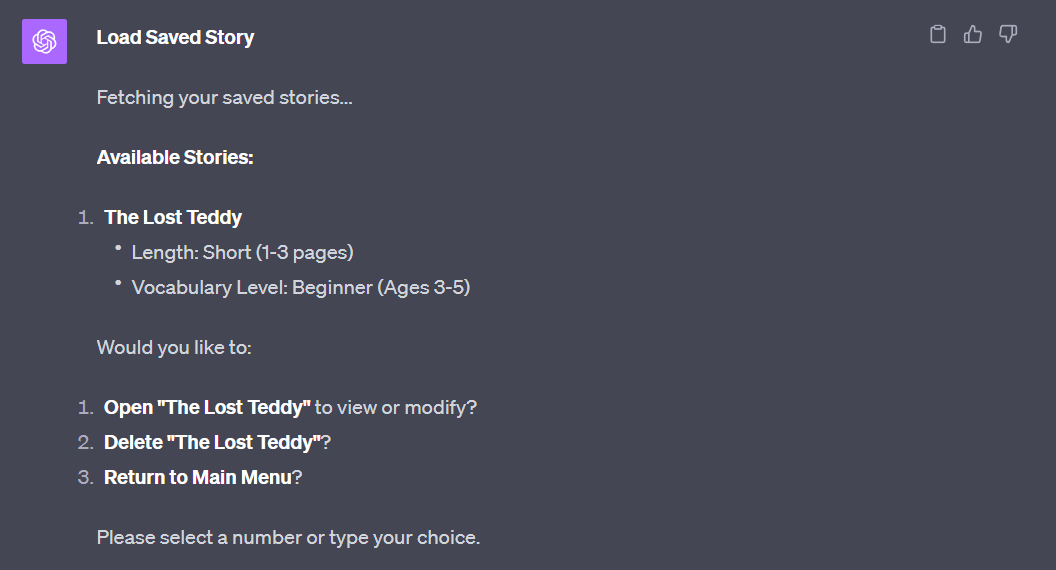Click "The Lost Teddy" story title
The image size is (1056, 570).
173,218
